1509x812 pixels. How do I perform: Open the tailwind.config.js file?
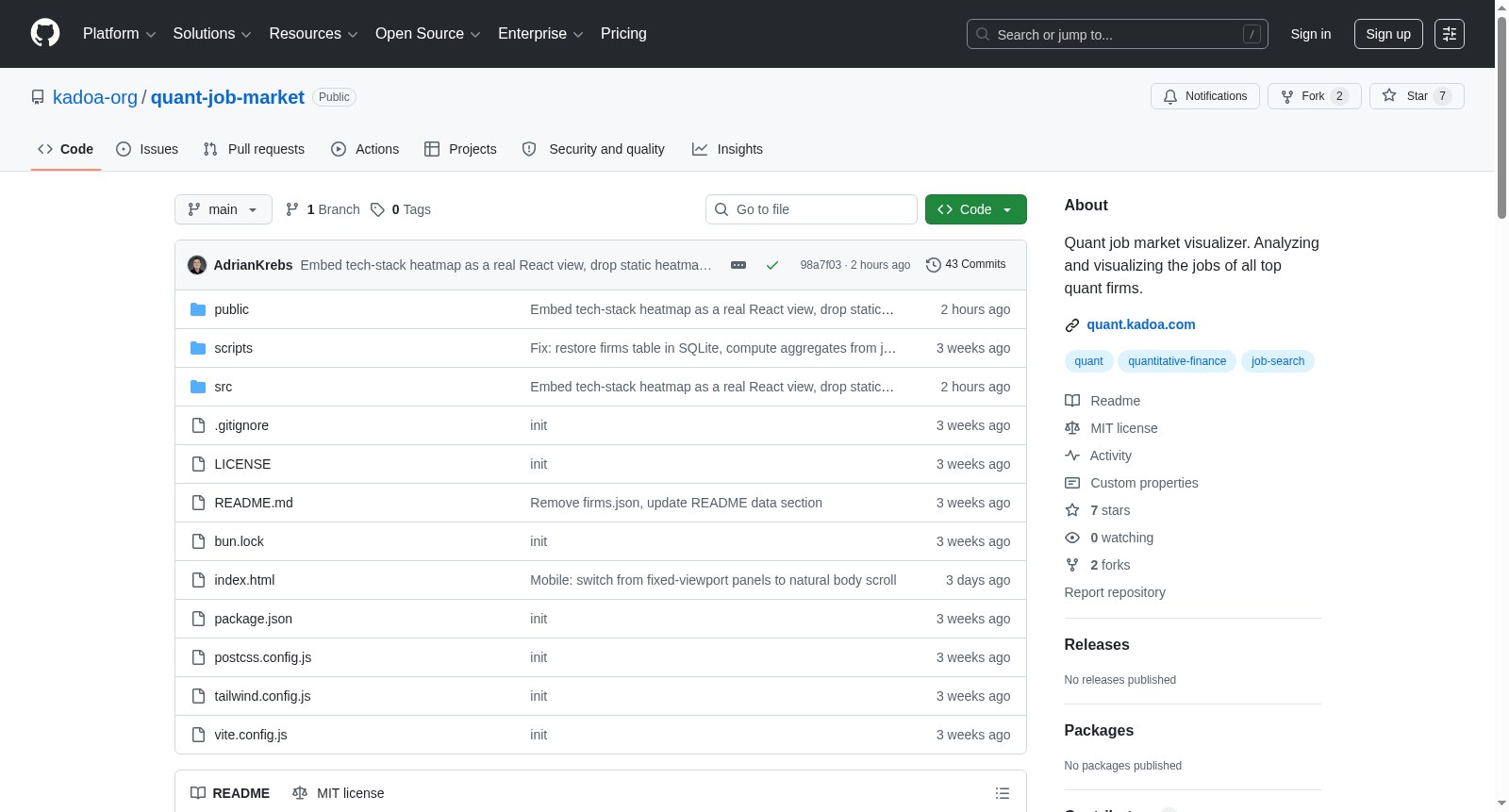click(262, 696)
